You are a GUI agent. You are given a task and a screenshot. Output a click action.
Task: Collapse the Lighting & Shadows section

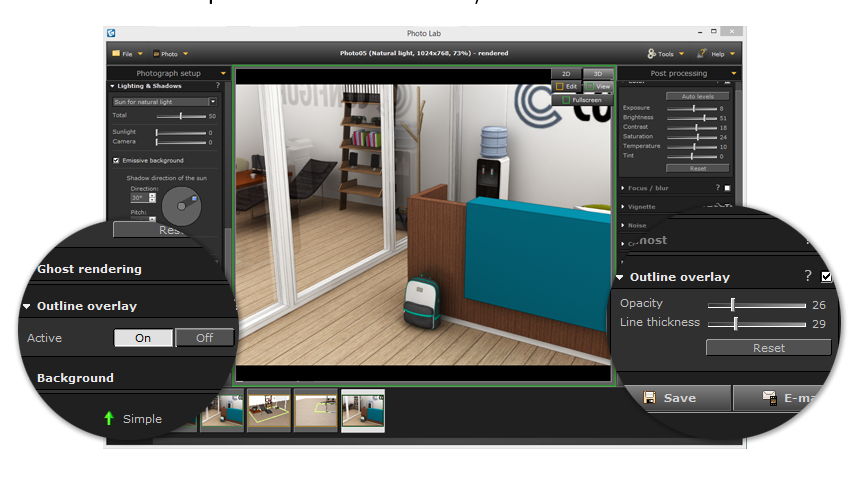coord(112,86)
